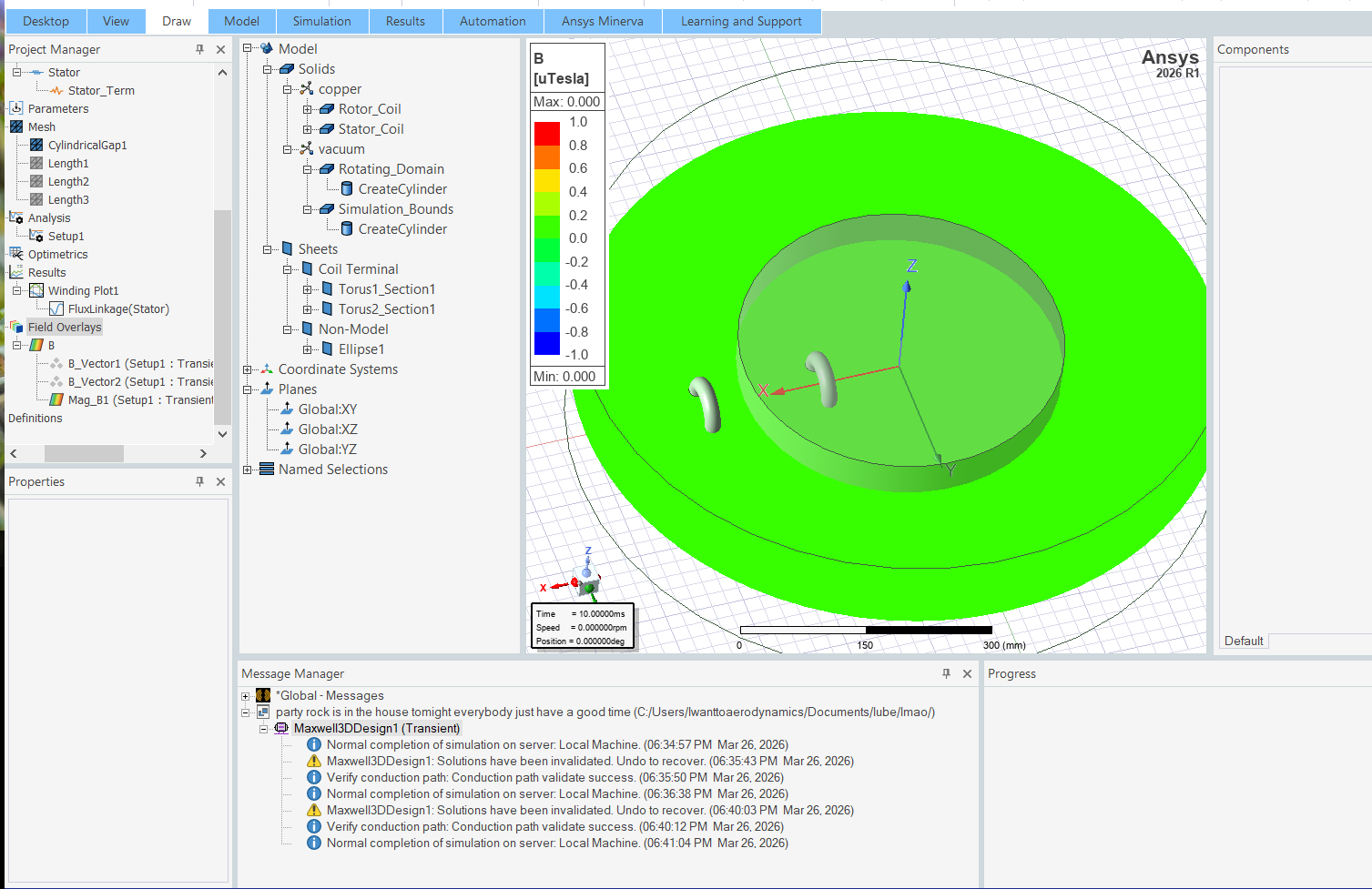Toggle pin on the Message Manager panel
Image resolution: width=1372 pixels, height=889 pixels.
[946, 673]
